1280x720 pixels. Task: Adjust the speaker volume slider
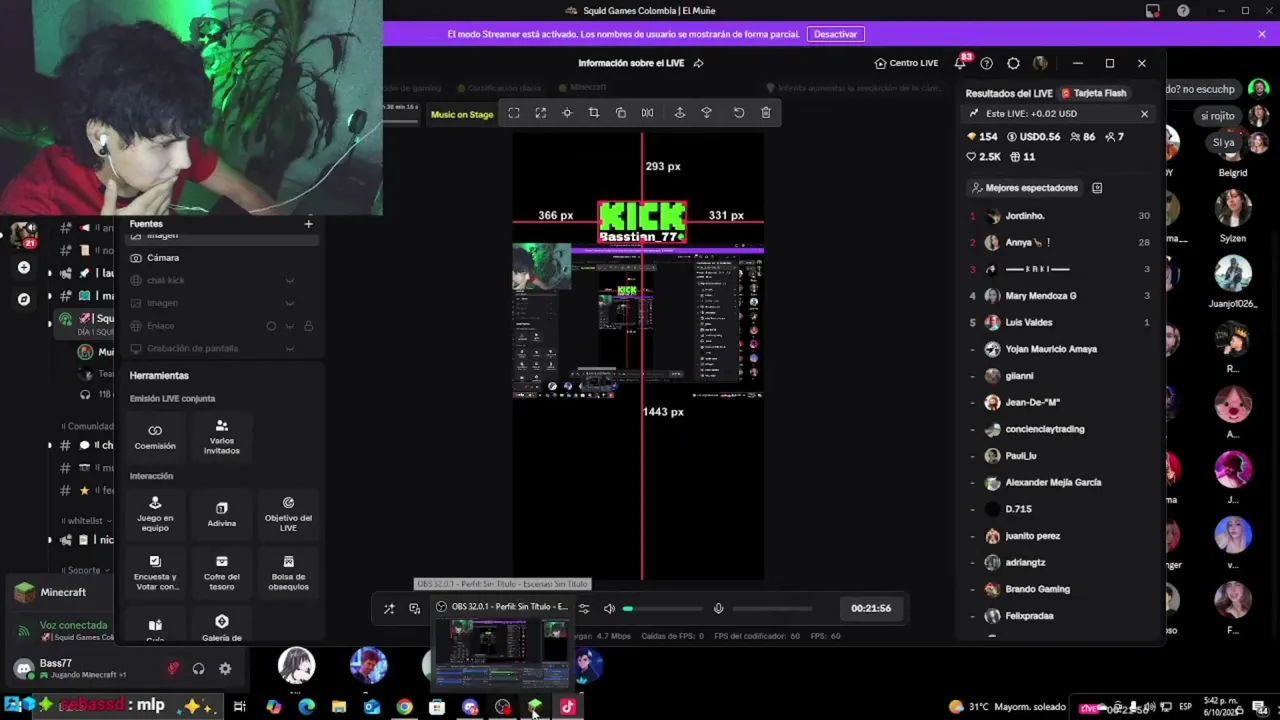[663, 608]
